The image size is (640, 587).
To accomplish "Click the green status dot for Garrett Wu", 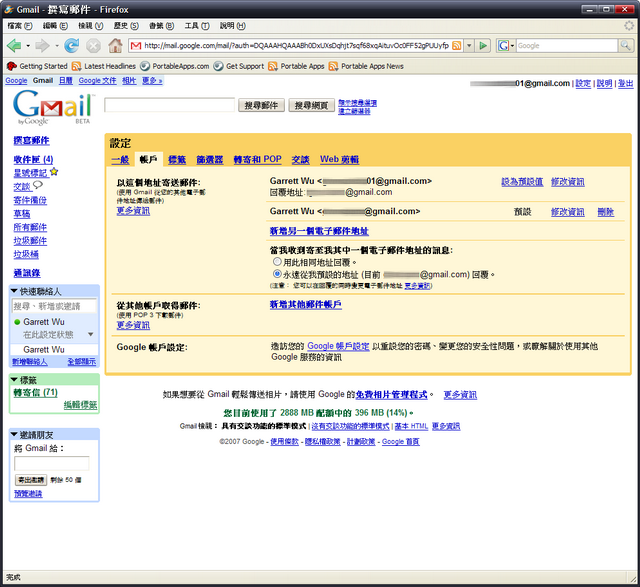I will pos(17,322).
